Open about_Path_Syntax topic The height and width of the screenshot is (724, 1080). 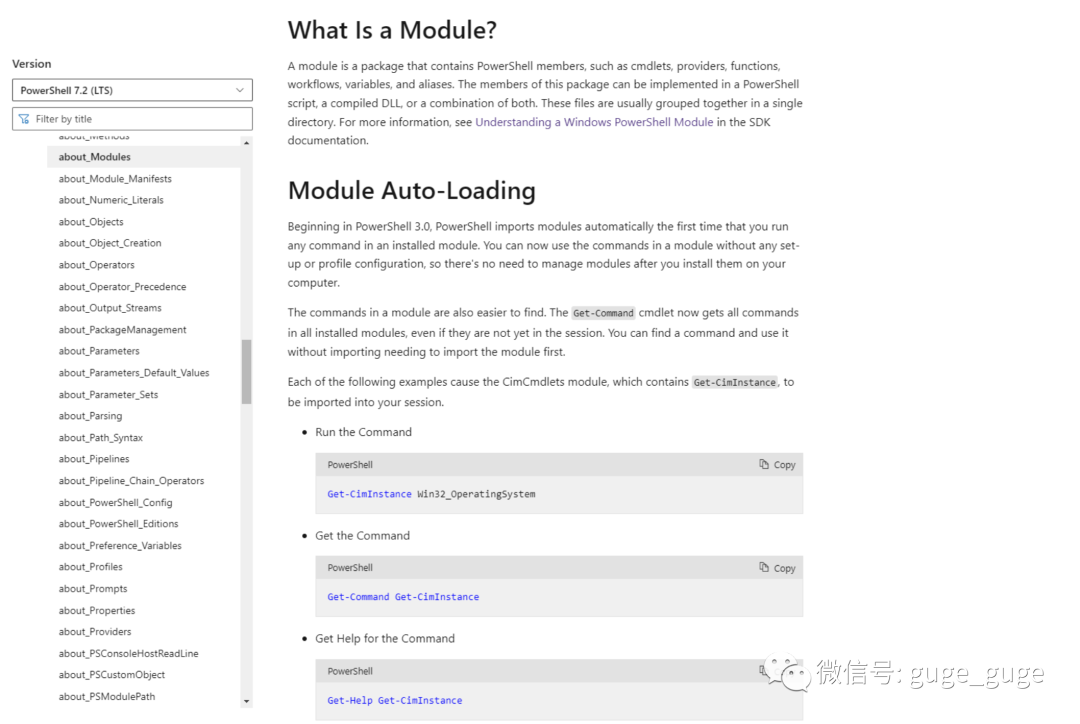pos(101,438)
